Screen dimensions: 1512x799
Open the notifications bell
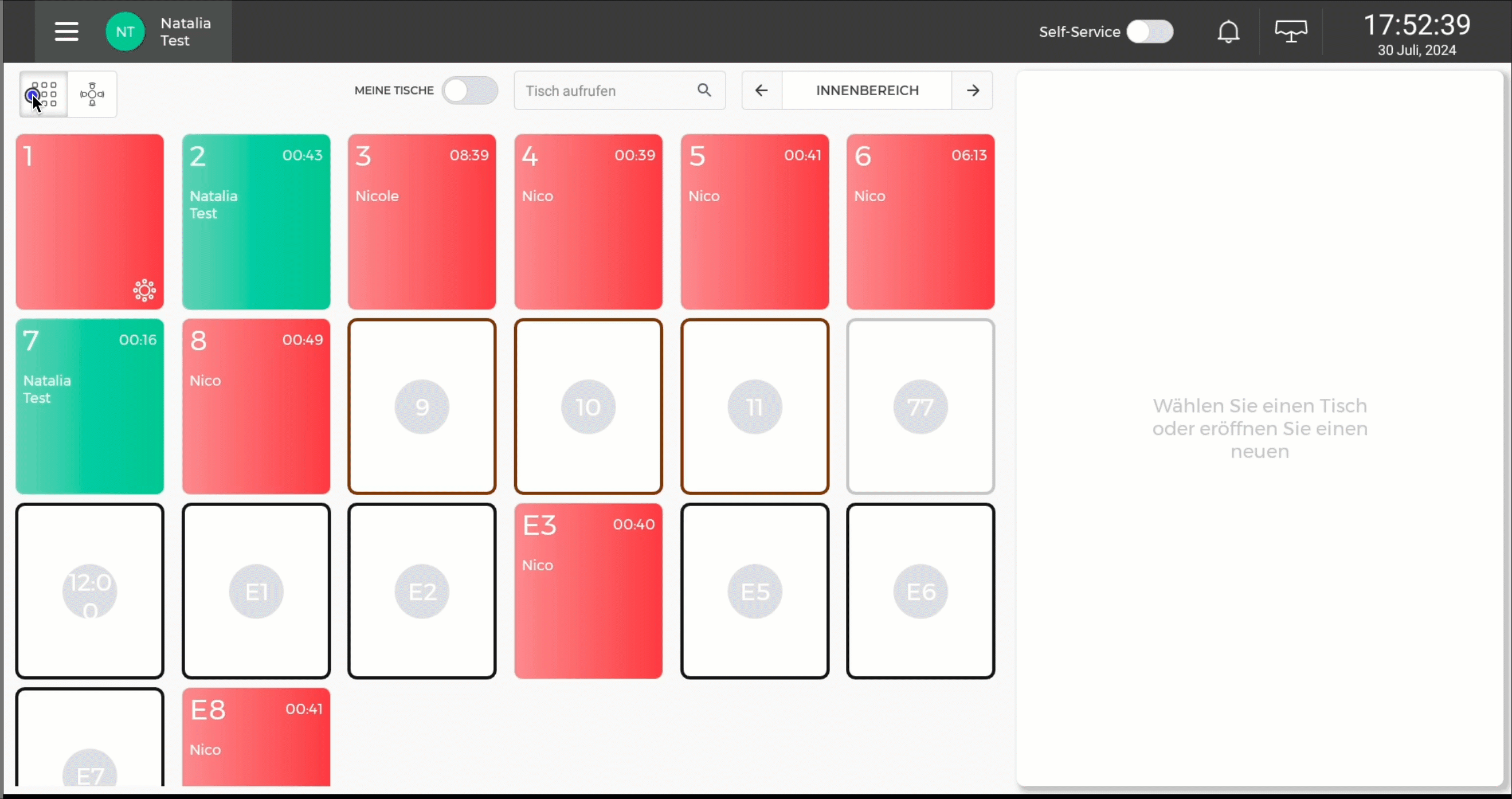click(x=1228, y=32)
